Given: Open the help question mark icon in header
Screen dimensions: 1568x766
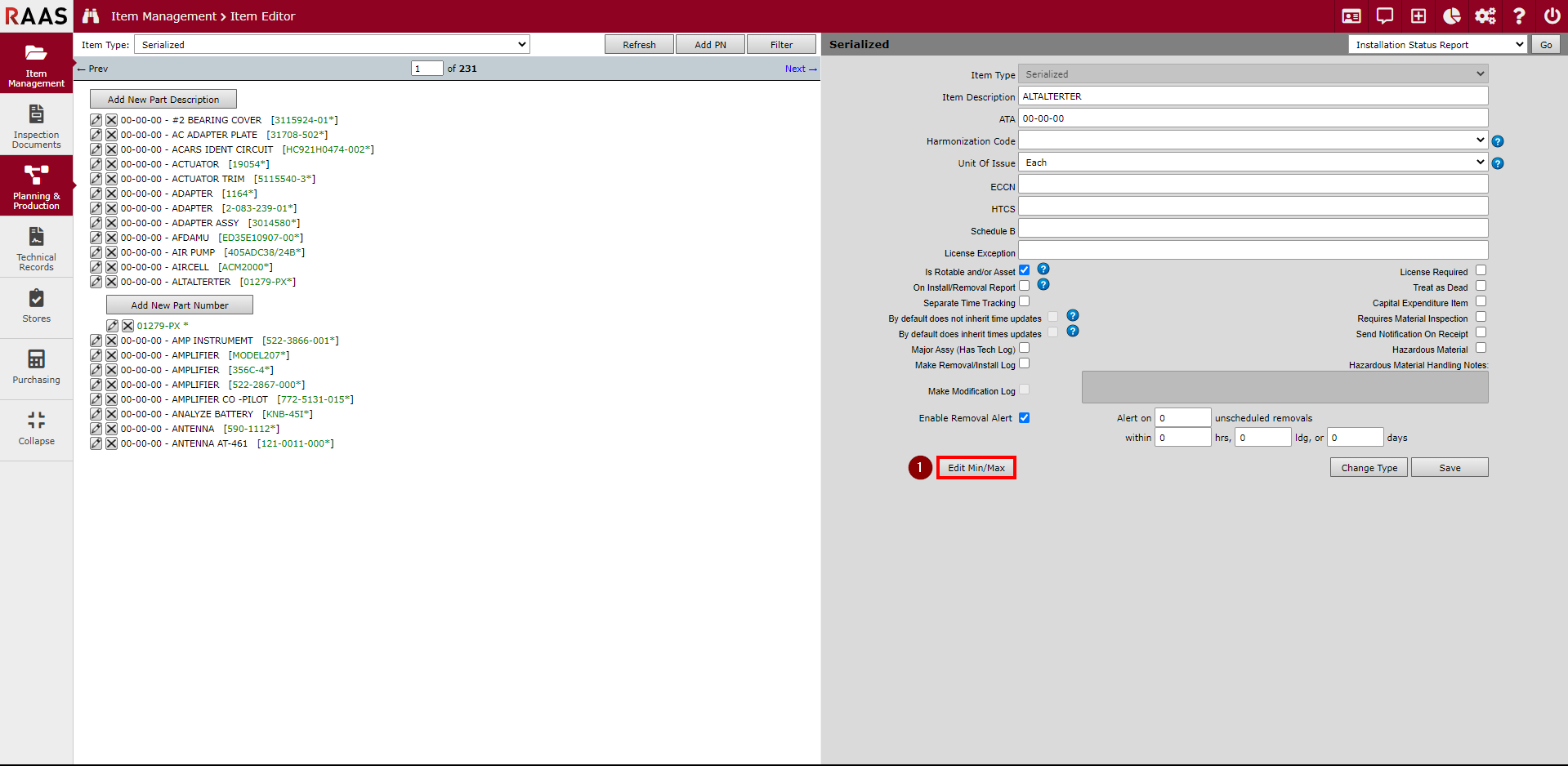Looking at the screenshot, I should coord(1519,16).
